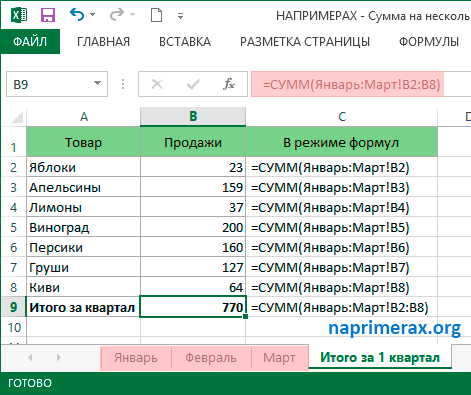Expand the Name Box dropdown arrow
The height and width of the screenshot is (395, 471).
coord(97,83)
